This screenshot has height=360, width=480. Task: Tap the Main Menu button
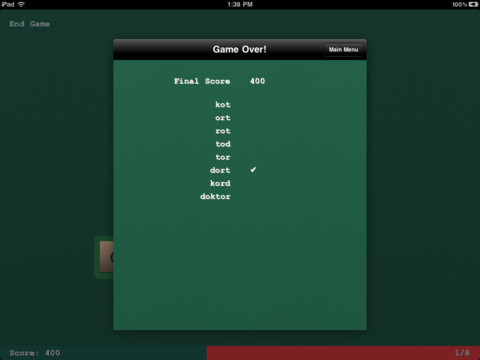click(x=343, y=50)
